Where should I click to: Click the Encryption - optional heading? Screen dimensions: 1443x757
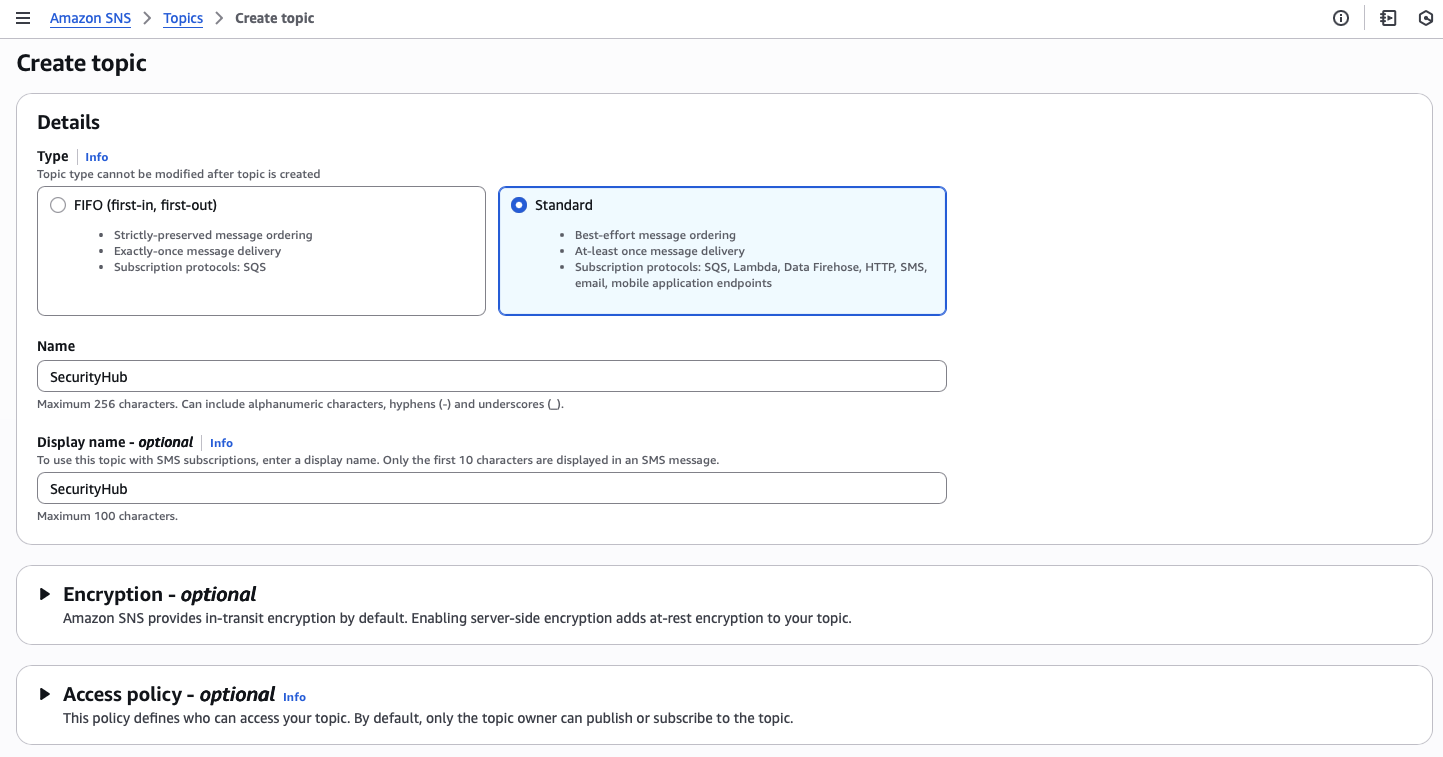point(159,594)
